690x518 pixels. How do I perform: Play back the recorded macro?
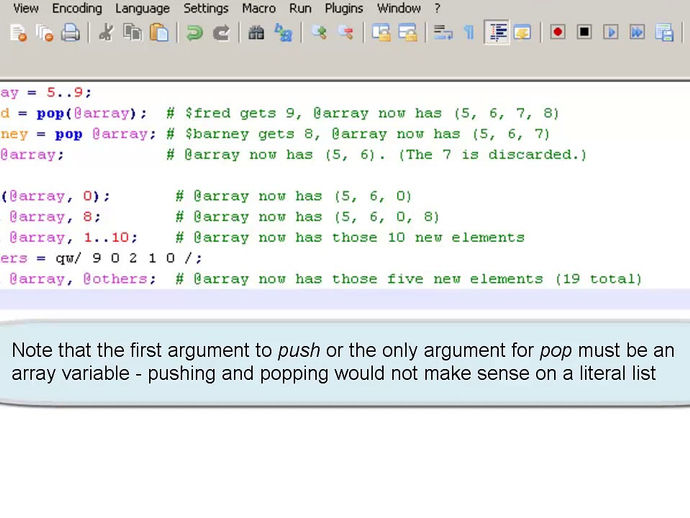click(x=611, y=32)
